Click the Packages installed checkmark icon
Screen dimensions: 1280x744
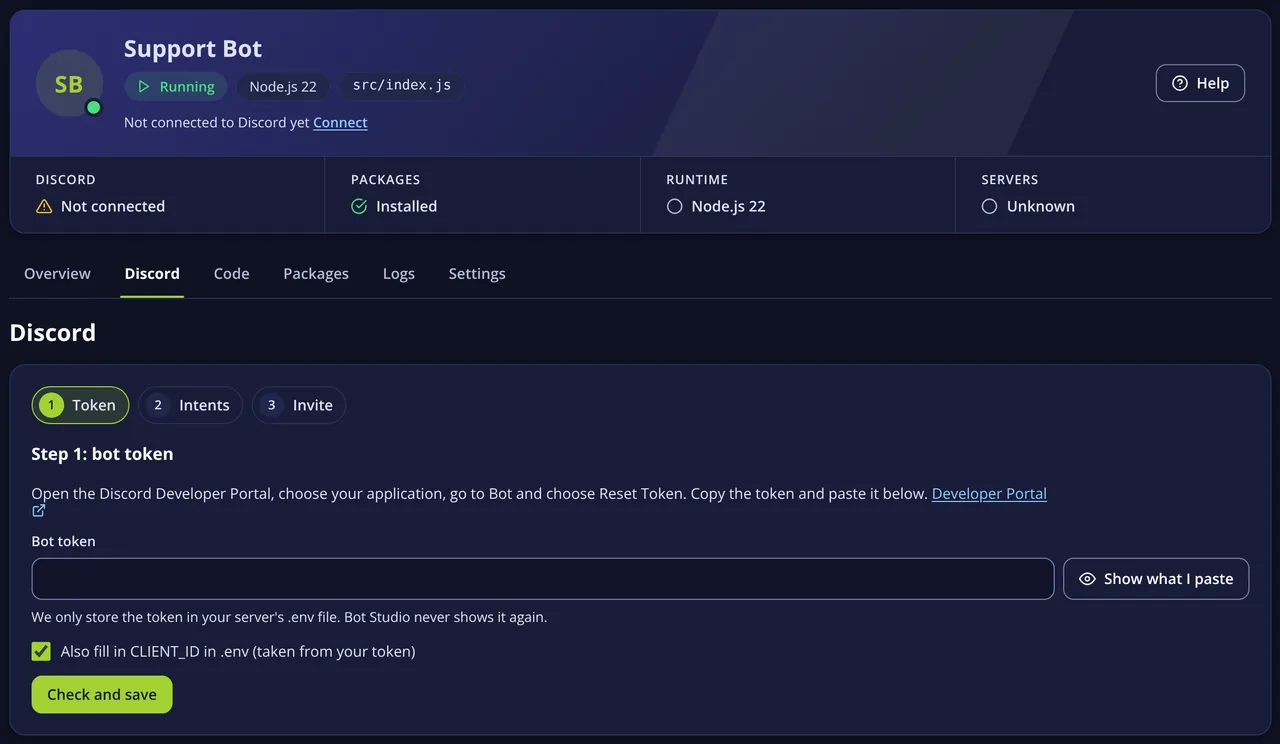(x=359, y=206)
